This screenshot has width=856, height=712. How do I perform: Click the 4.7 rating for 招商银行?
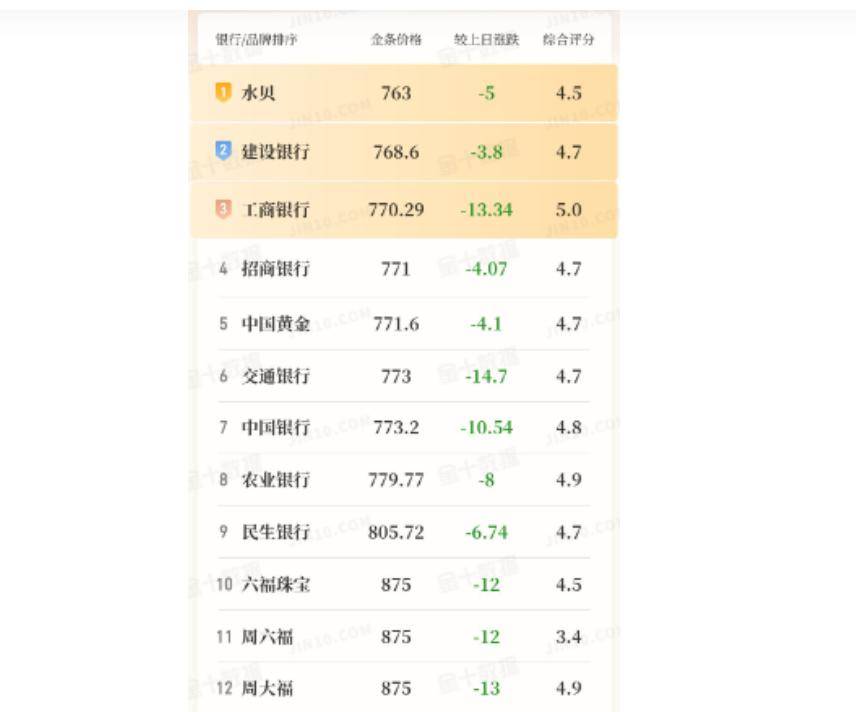(568, 269)
